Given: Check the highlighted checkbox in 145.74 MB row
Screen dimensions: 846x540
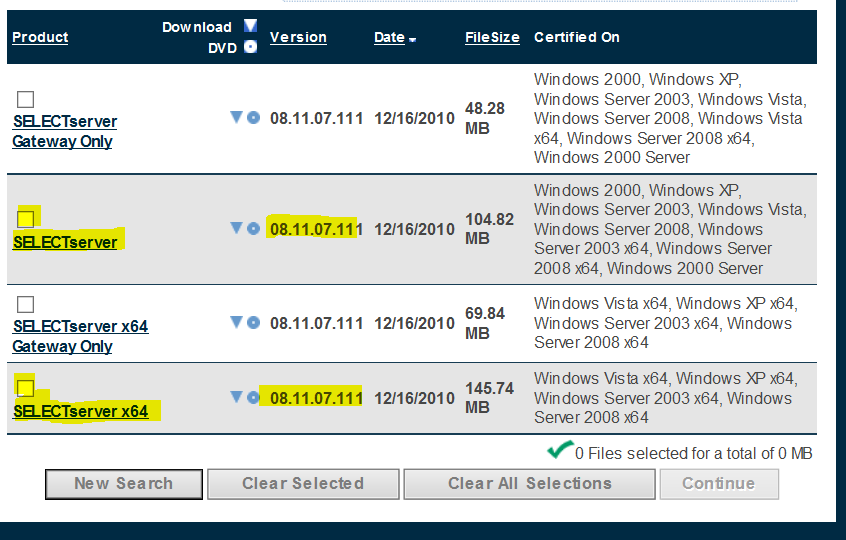Looking at the screenshot, I should pos(25,387).
